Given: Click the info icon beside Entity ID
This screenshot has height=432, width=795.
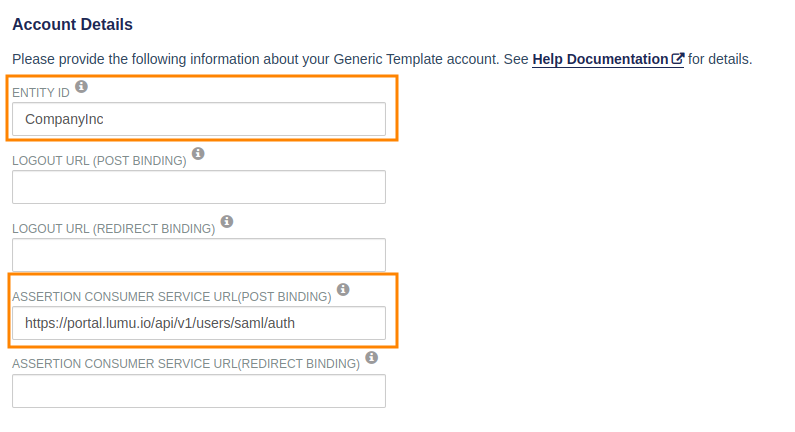Looking at the screenshot, I should (82, 87).
